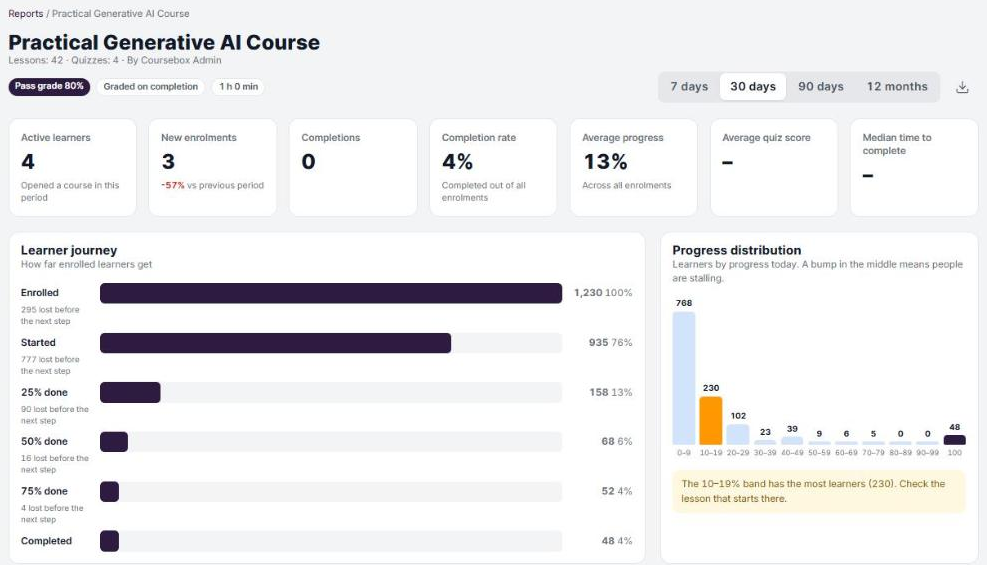Click the '935 76%' started value
Viewport: 987px width, 565px height.
tap(611, 343)
